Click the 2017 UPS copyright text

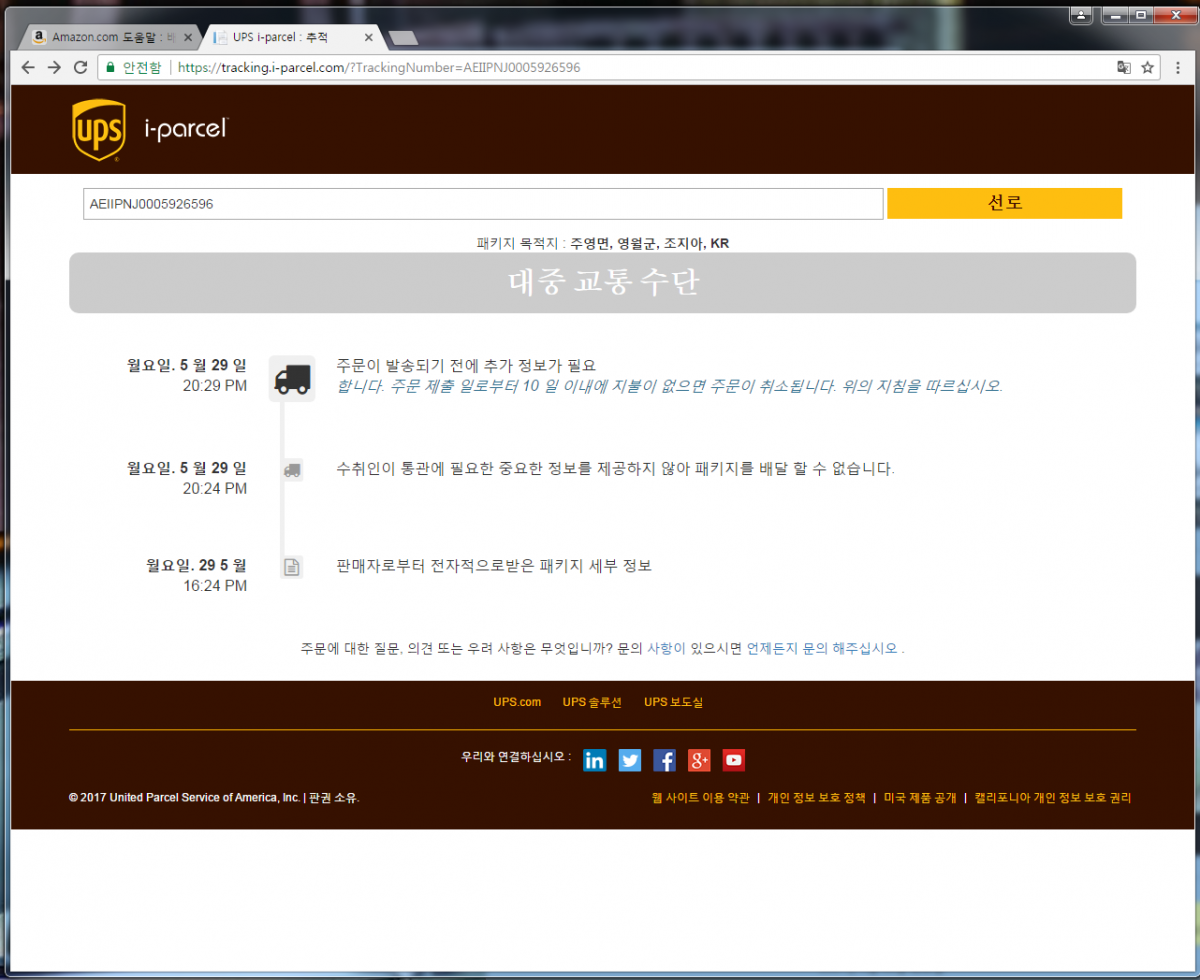pos(214,798)
